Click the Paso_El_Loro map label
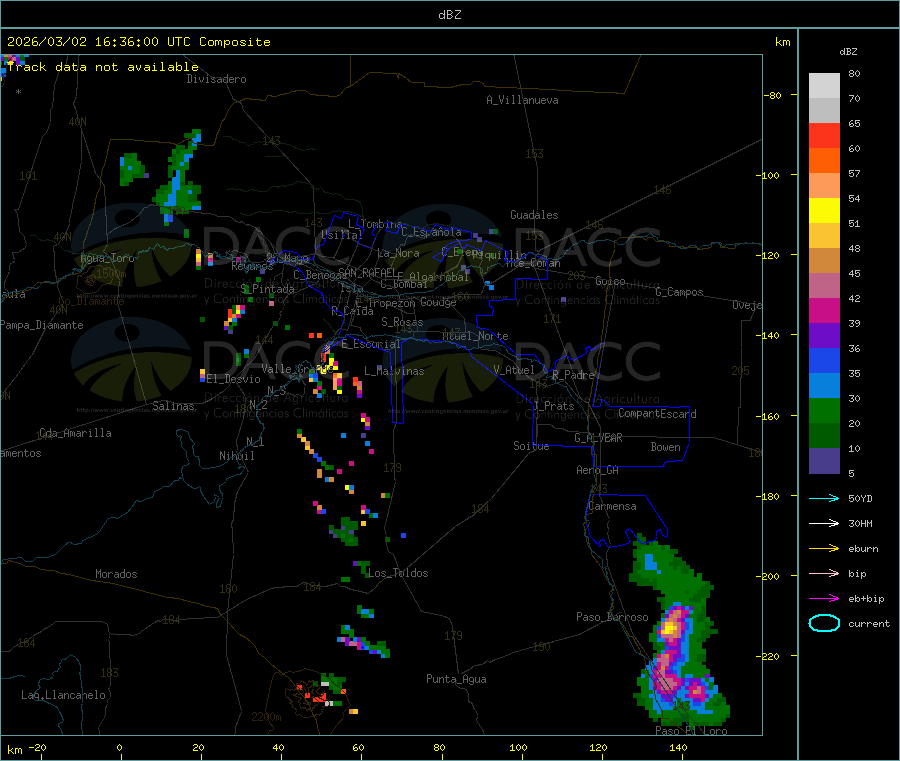Image resolution: width=900 pixels, height=761 pixels. click(x=691, y=731)
